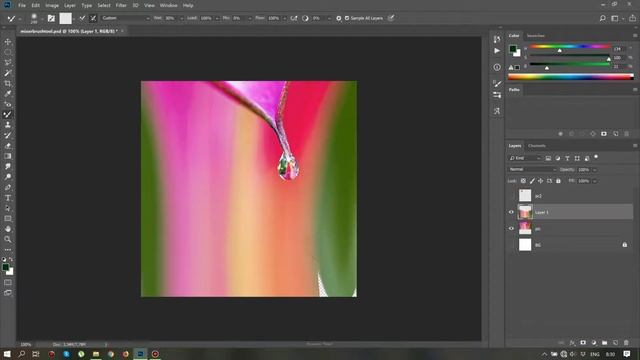The image size is (640, 360).
Task: Open the layer Opacity dropdown arrow
Action: 594,170
